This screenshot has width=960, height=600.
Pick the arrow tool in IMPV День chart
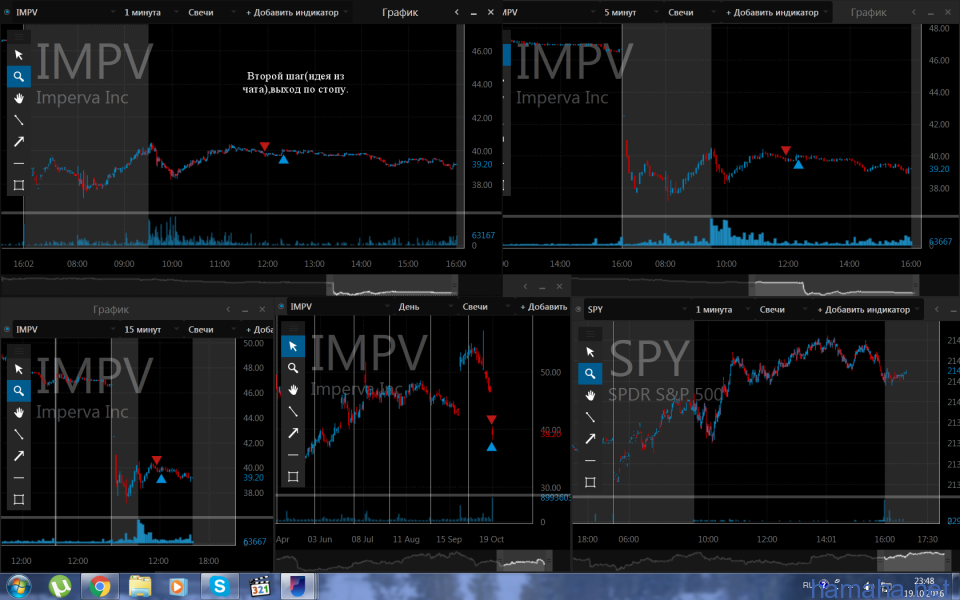point(293,433)
